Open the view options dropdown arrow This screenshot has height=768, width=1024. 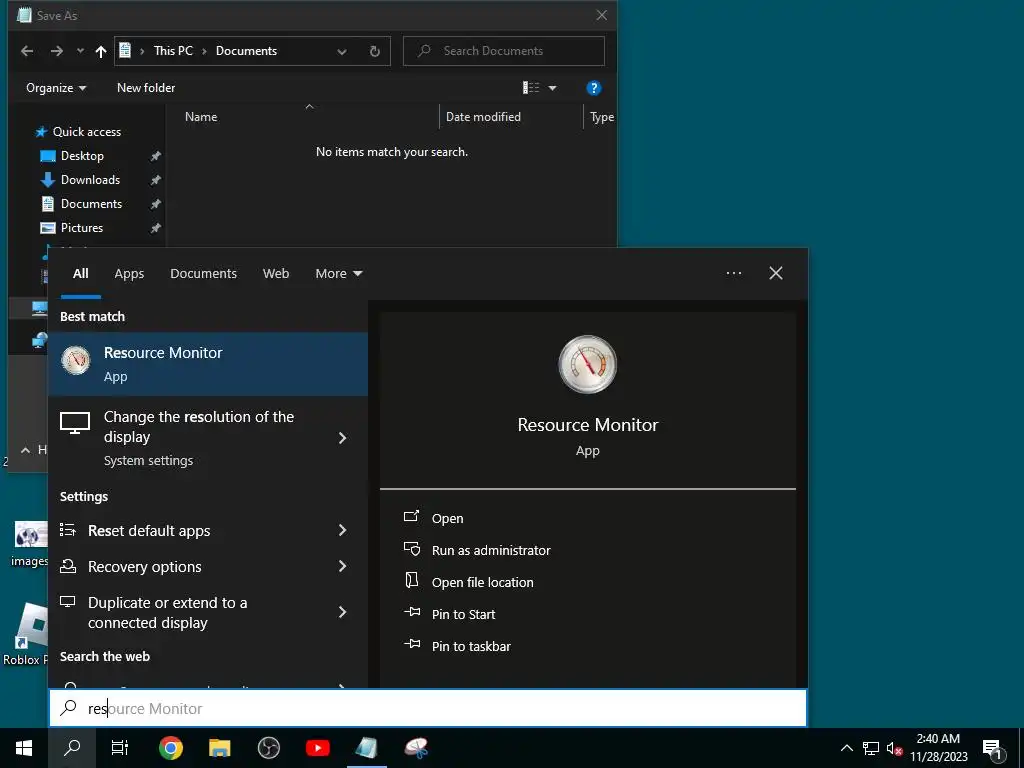pyautogui.click(x=552, y=88)
